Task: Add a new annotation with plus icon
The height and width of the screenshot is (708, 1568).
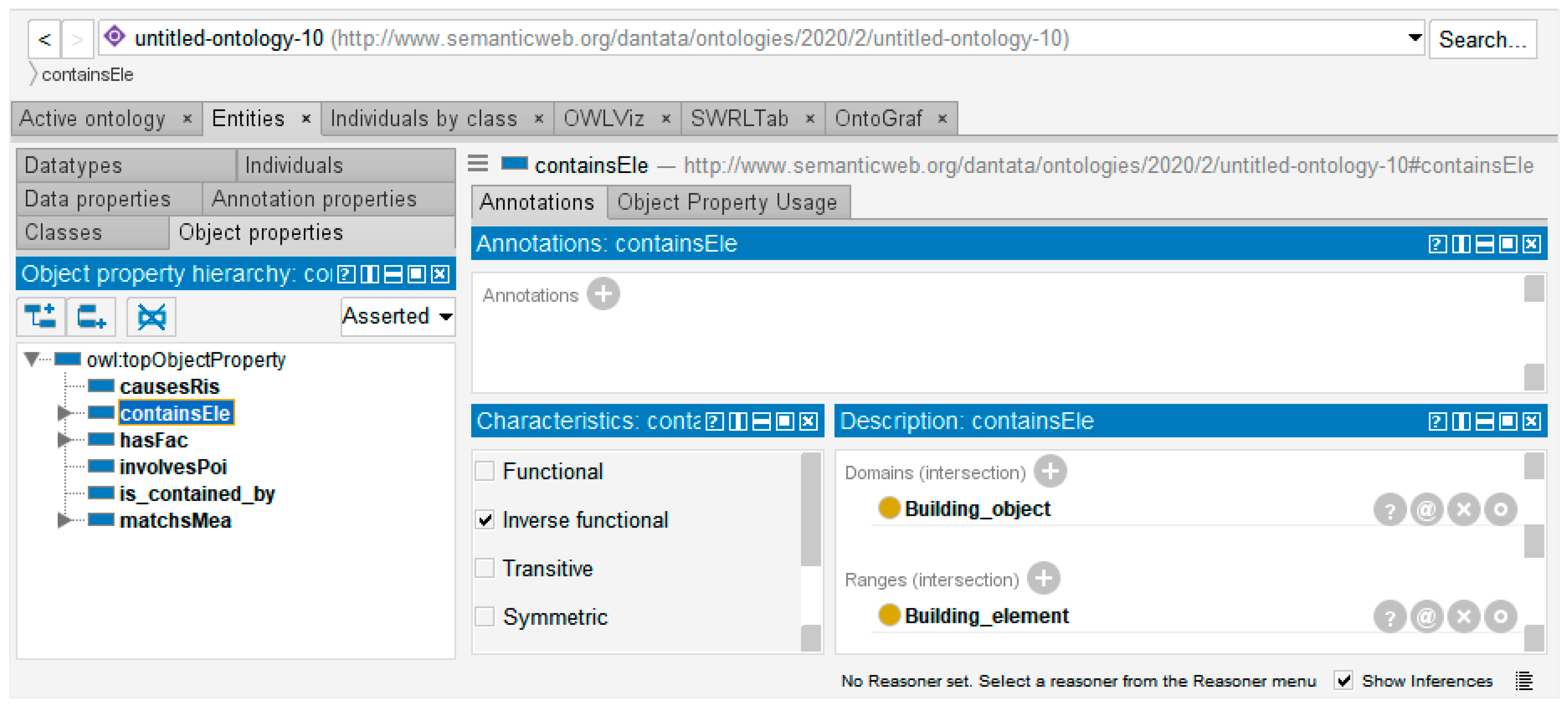Action: [x=602, y=295]
